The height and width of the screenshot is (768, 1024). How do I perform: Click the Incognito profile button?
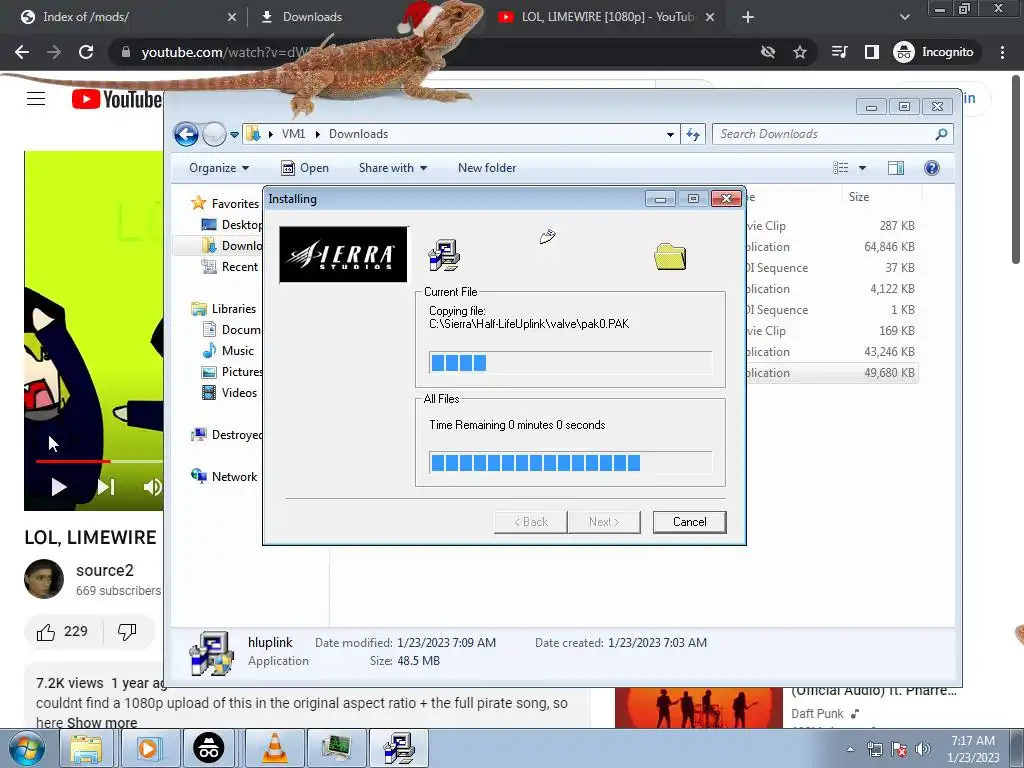(934, 52)
